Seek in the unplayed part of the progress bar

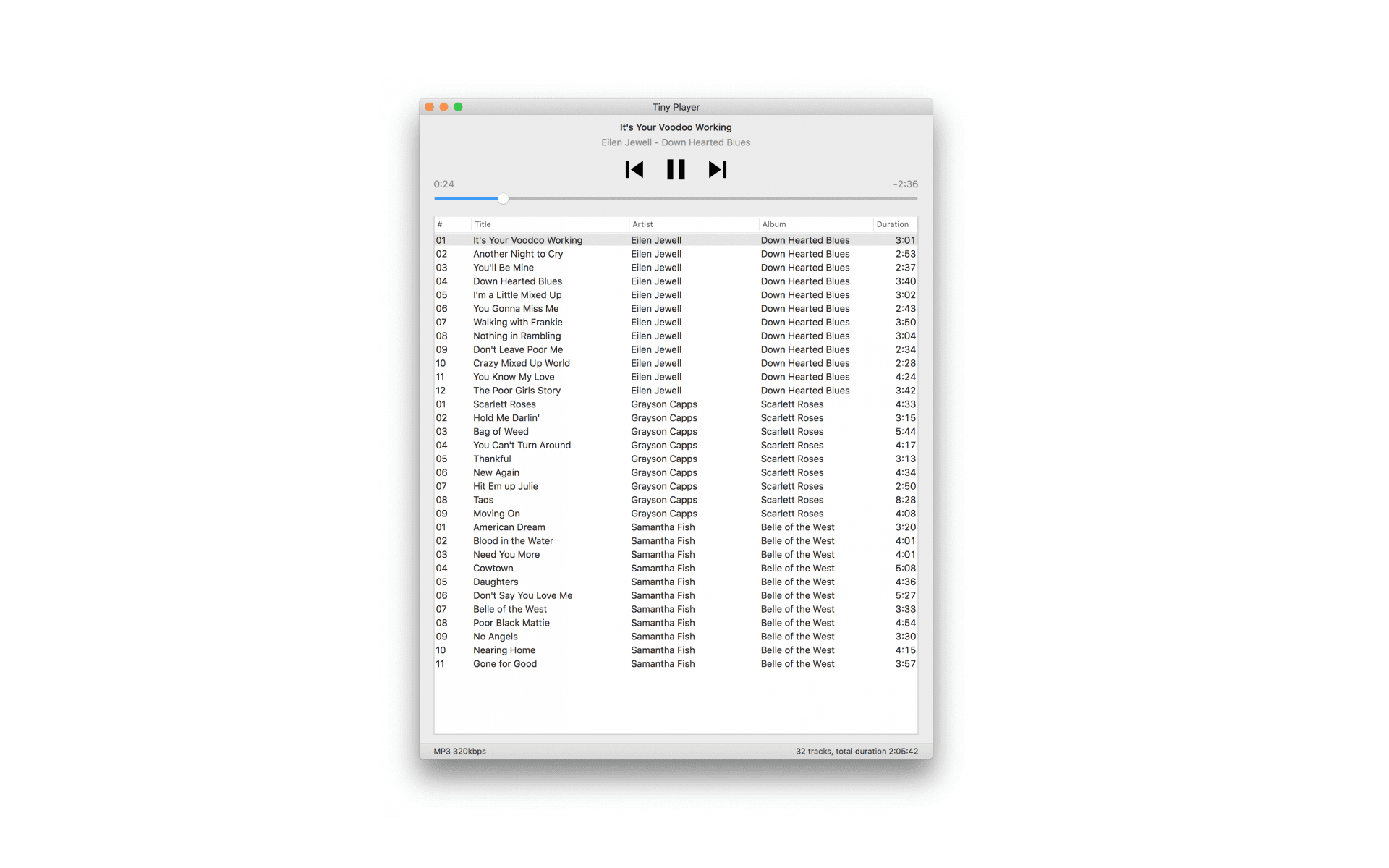tap(713, 198)
